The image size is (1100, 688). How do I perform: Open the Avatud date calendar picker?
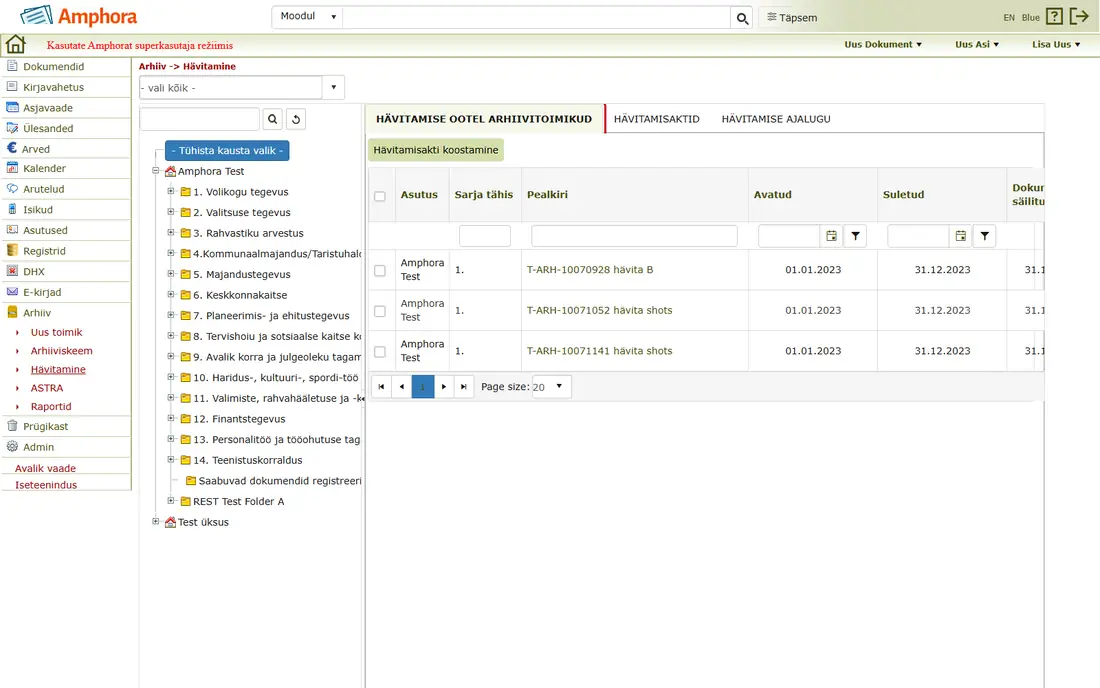tap(831, 236)
